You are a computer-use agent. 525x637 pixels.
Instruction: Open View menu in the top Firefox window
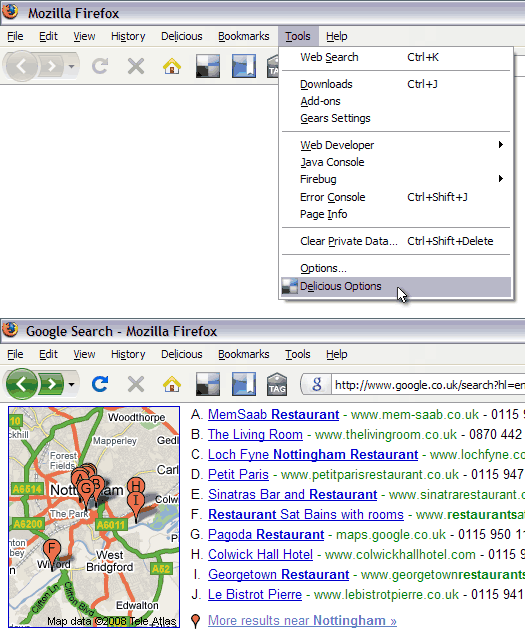pyautogui.click(x=84, y=36)
